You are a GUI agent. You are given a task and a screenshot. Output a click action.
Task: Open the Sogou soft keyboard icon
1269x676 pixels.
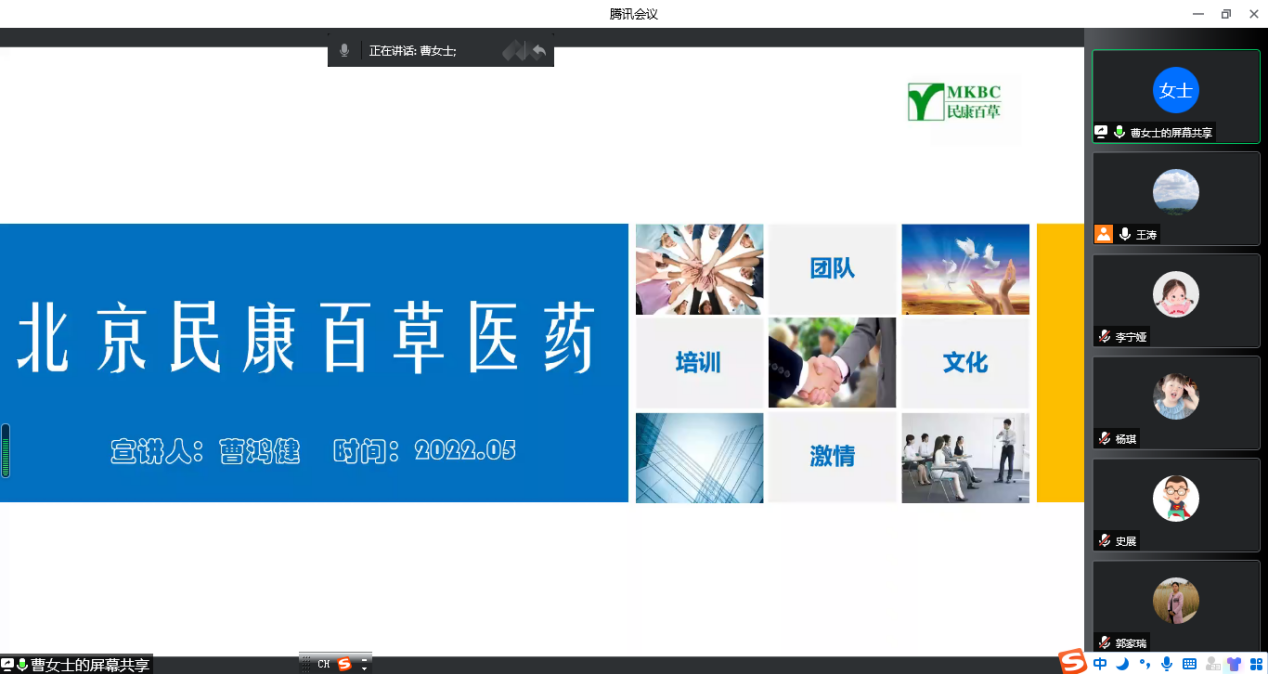click(1189, 664)
